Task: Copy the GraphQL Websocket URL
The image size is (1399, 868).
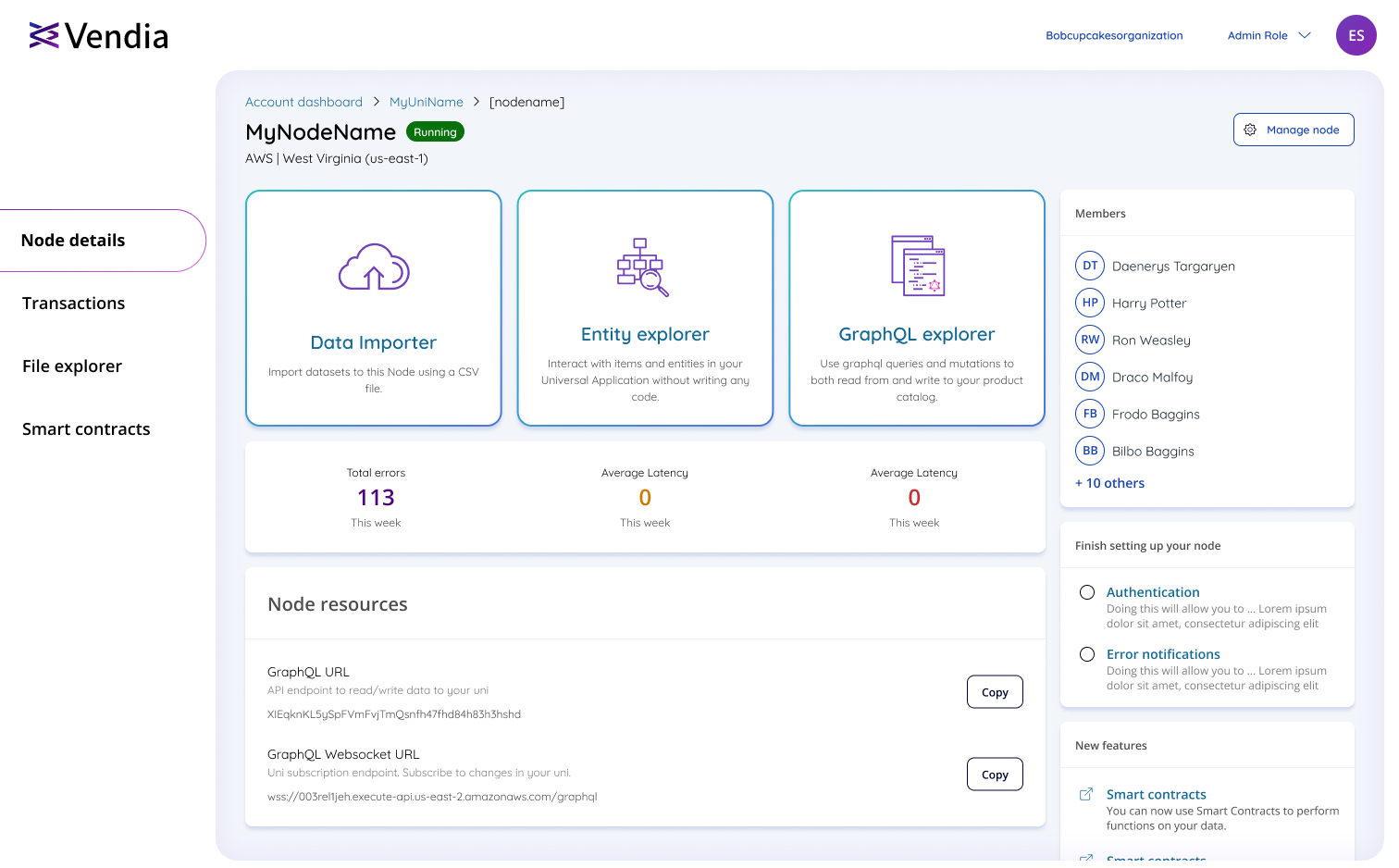Action: point(995,775)
